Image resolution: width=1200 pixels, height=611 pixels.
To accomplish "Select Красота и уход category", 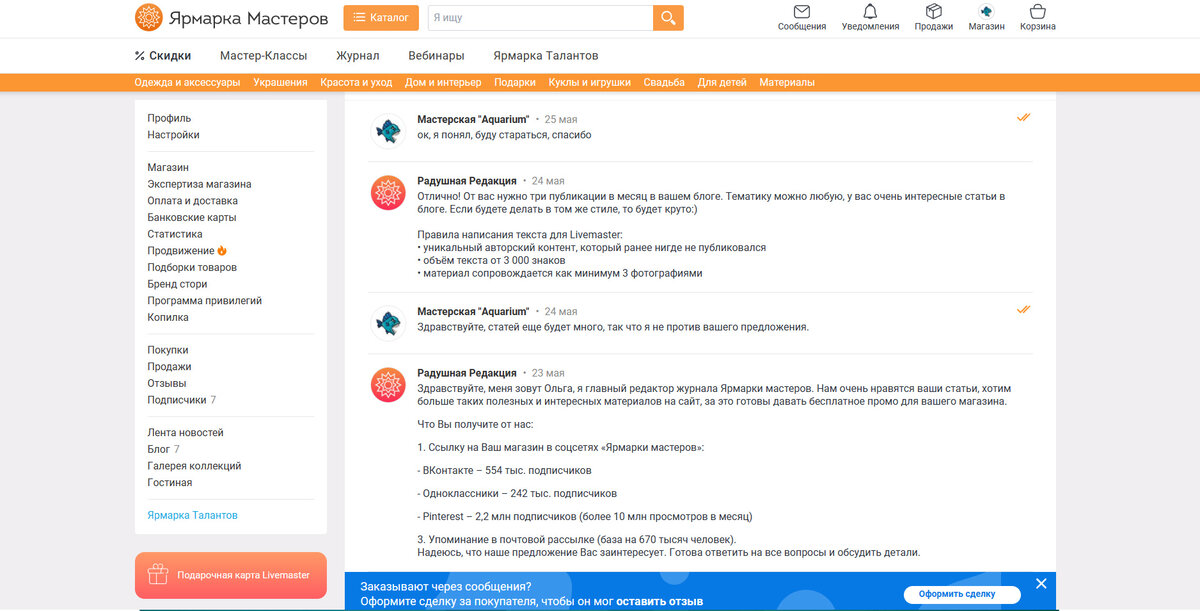I will point(356,82).
